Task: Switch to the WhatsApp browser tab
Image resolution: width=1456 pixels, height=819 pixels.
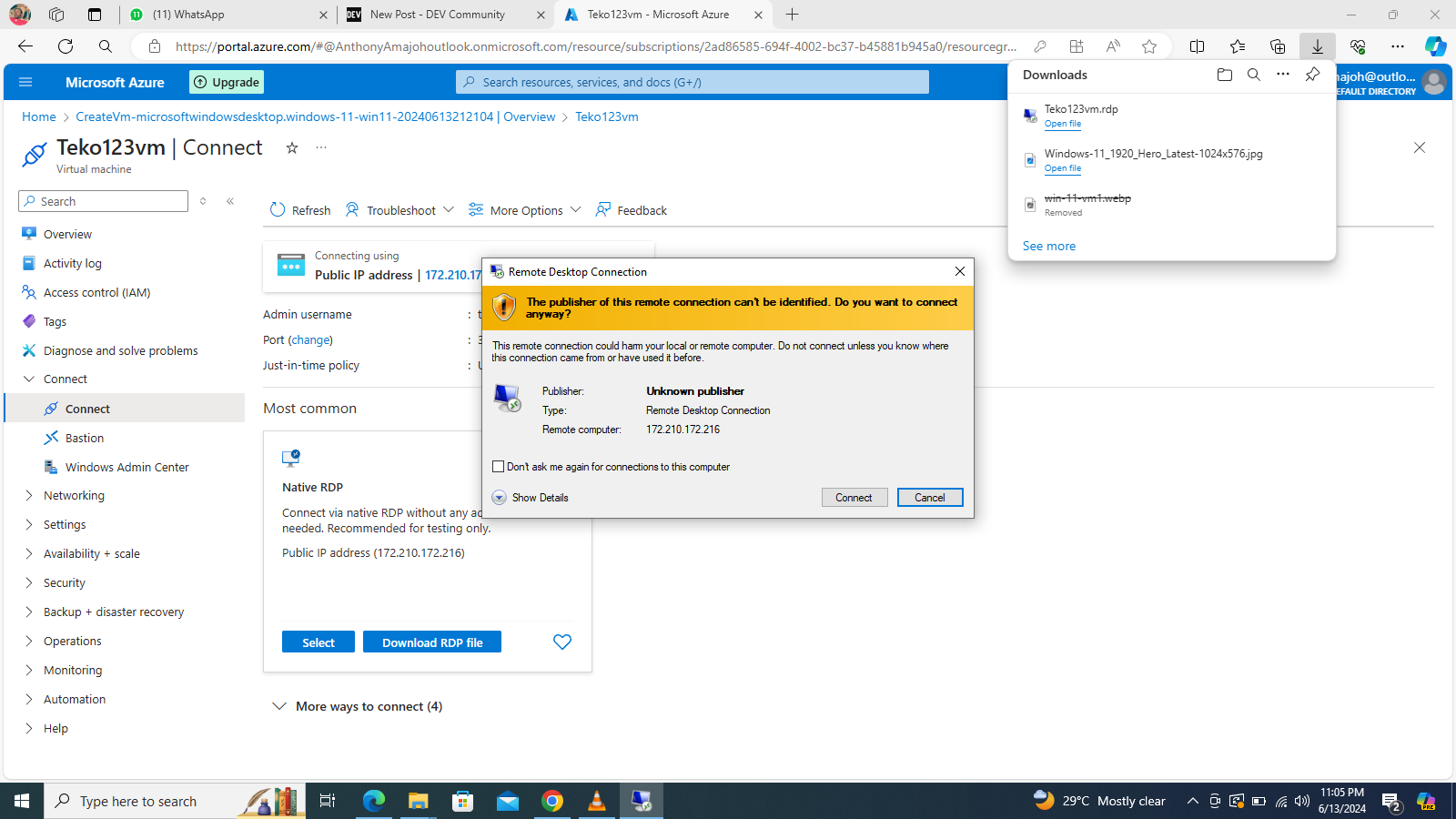Action: [x=227, y=15]
